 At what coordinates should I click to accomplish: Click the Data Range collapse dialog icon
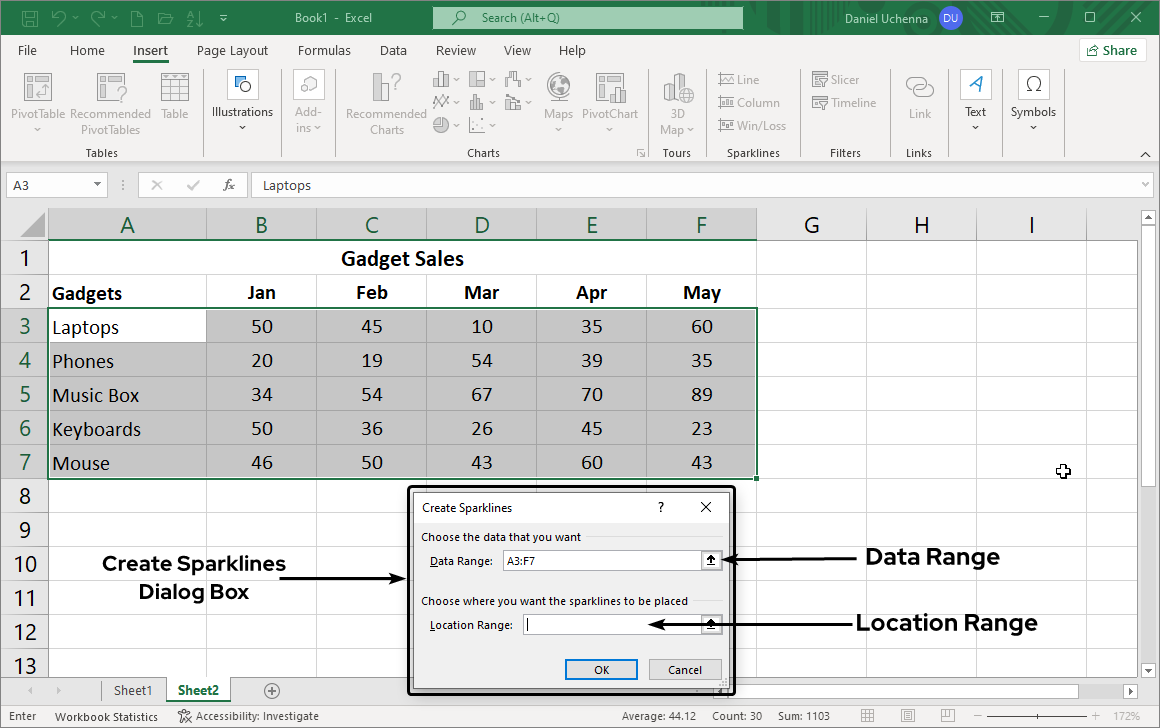(x=711, y=561)
